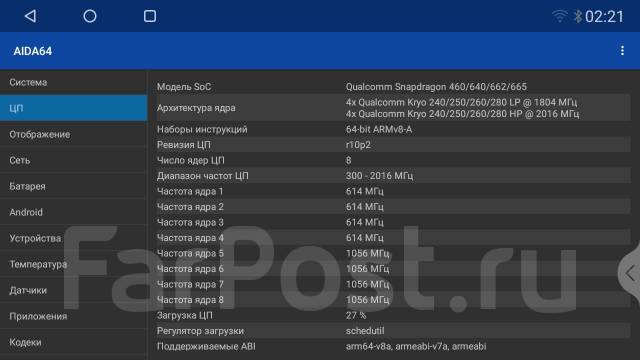Select the 27 % CPU load value
Image resolution: width=640 pixels, height=360 pixels.
click(x=356, y=316)
